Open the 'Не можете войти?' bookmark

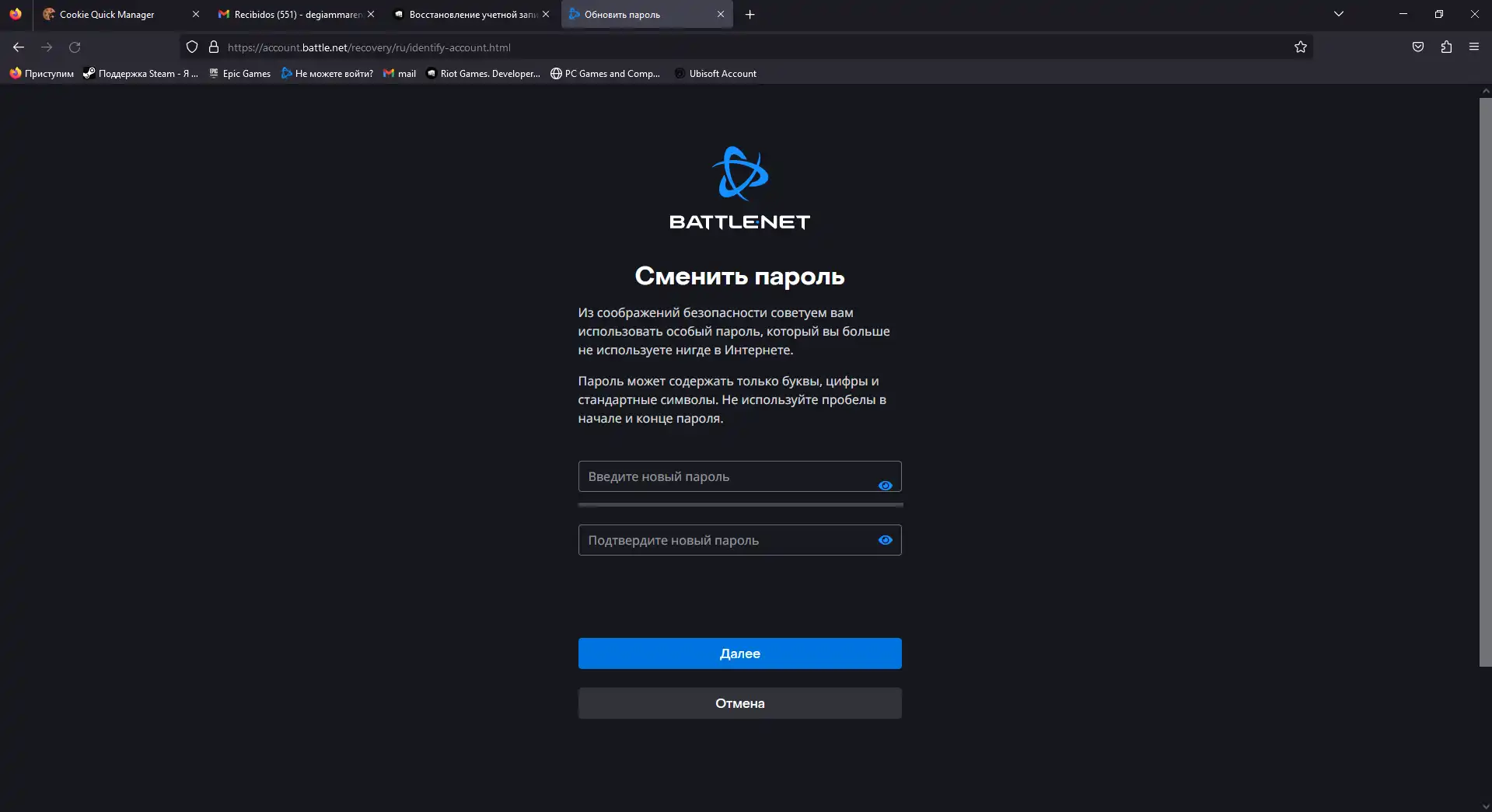point(327,74)
